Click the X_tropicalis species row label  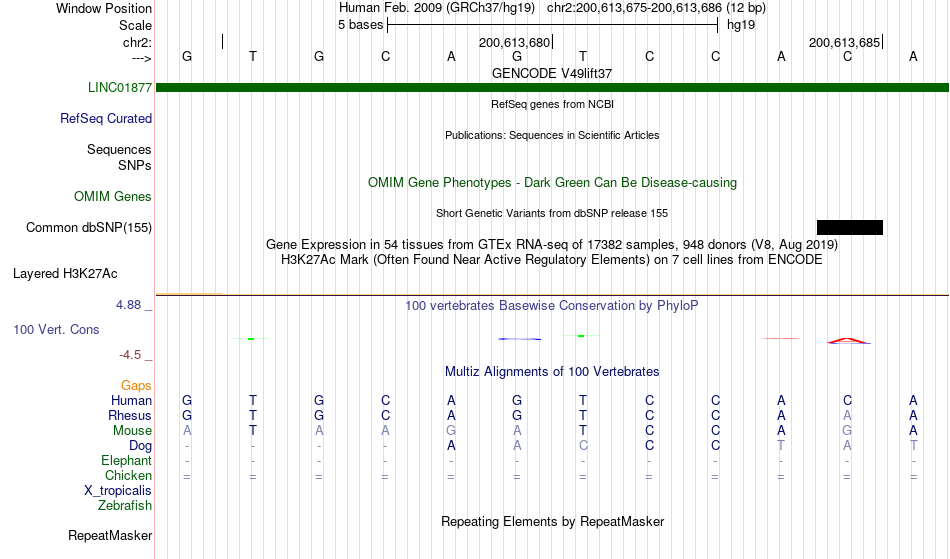pyautogui.click(x=118, y=491)
